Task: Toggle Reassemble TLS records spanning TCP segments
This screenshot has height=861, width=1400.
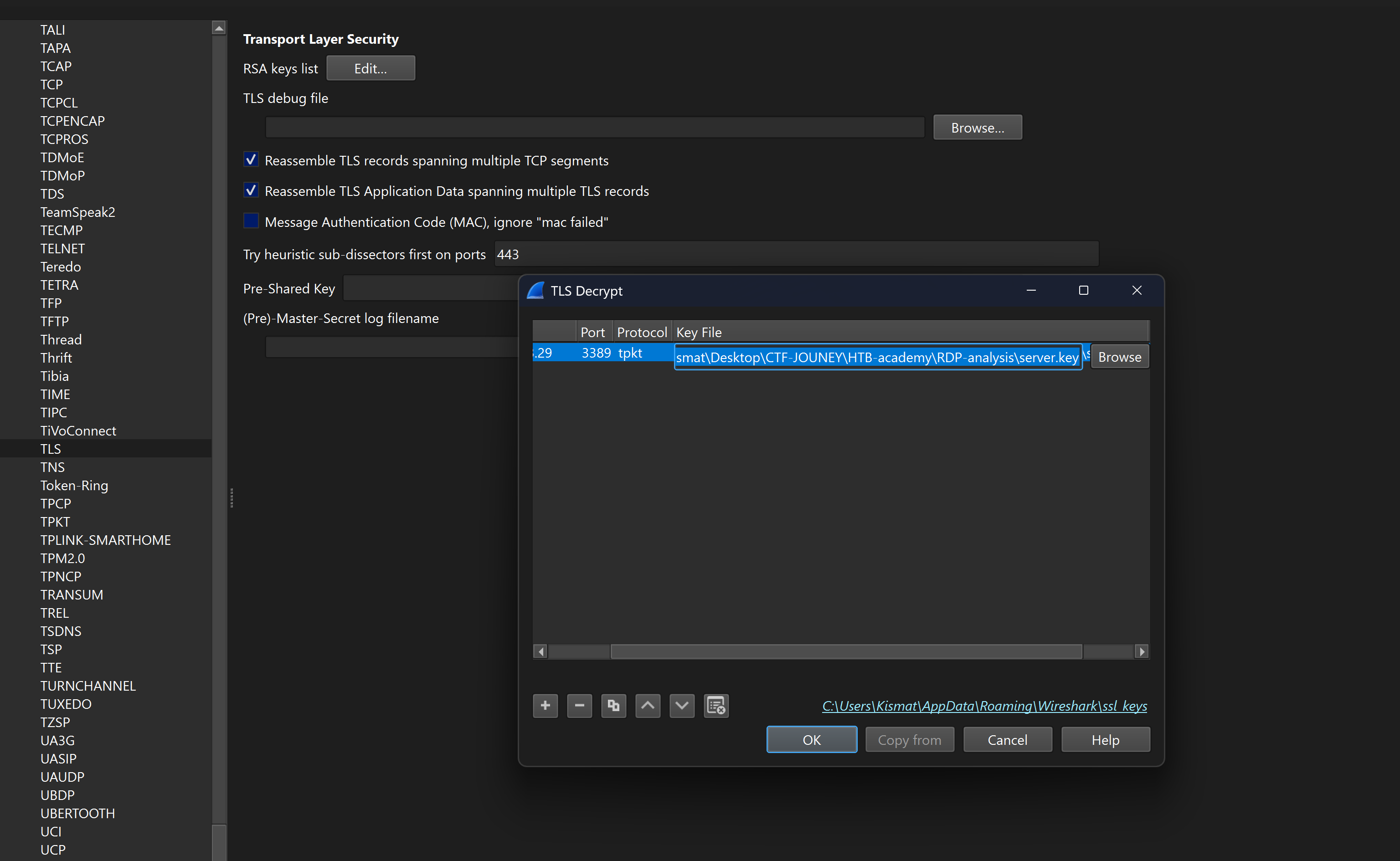Action: tap(251, 159)
